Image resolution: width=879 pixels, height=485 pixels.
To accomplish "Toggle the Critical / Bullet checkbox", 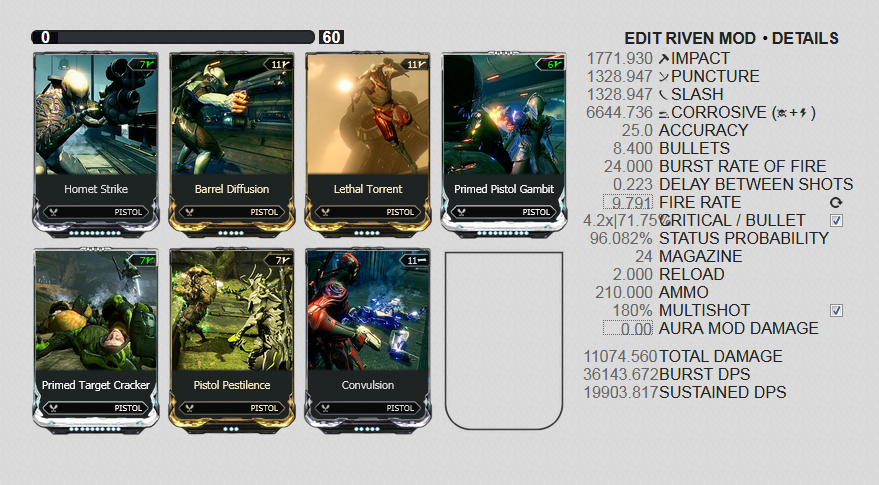I will [x=836, y=220].
